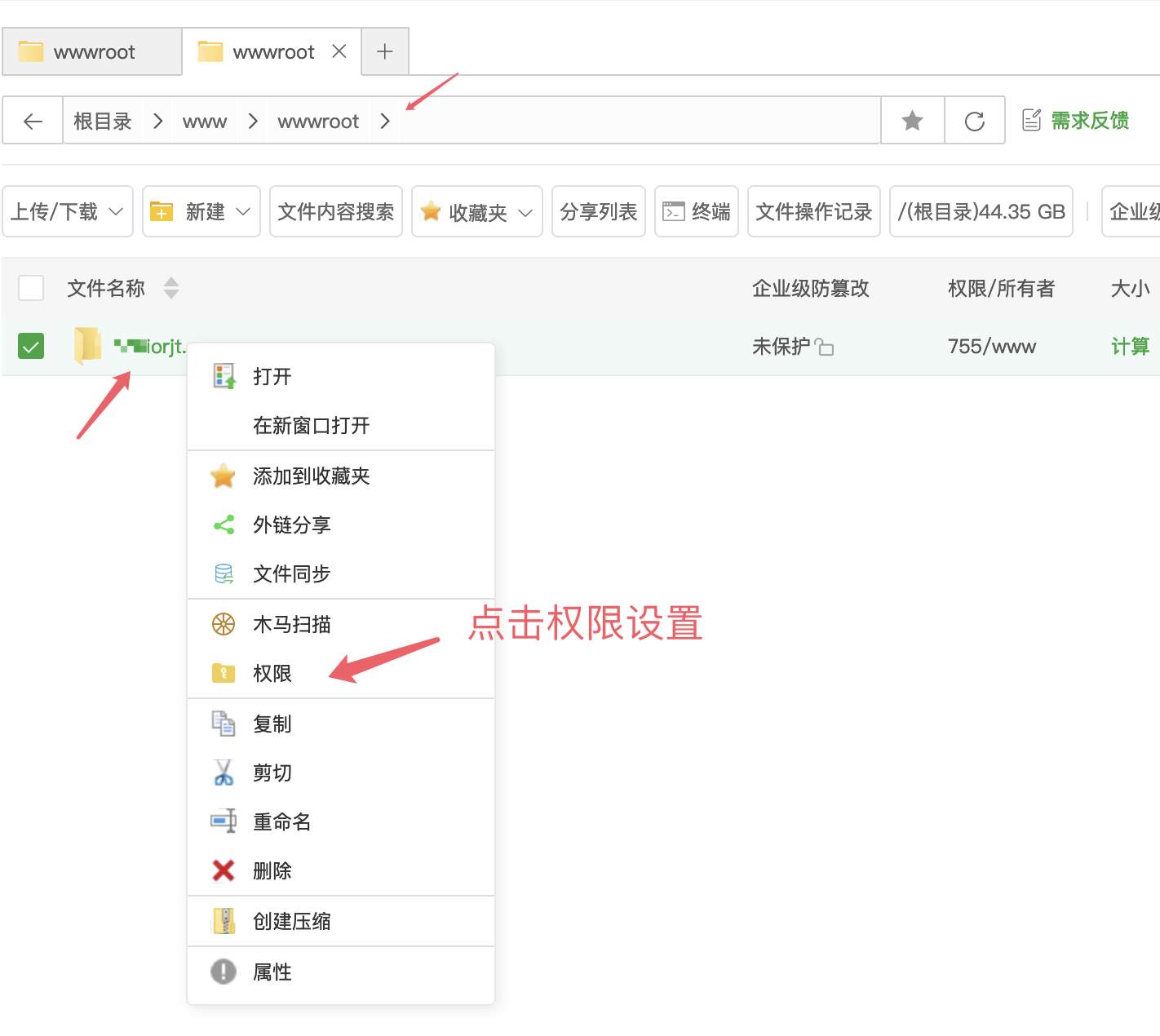Click the iorjt folder name
Viewport: 1160px width, 1036px height.
[x=149, y=346]
